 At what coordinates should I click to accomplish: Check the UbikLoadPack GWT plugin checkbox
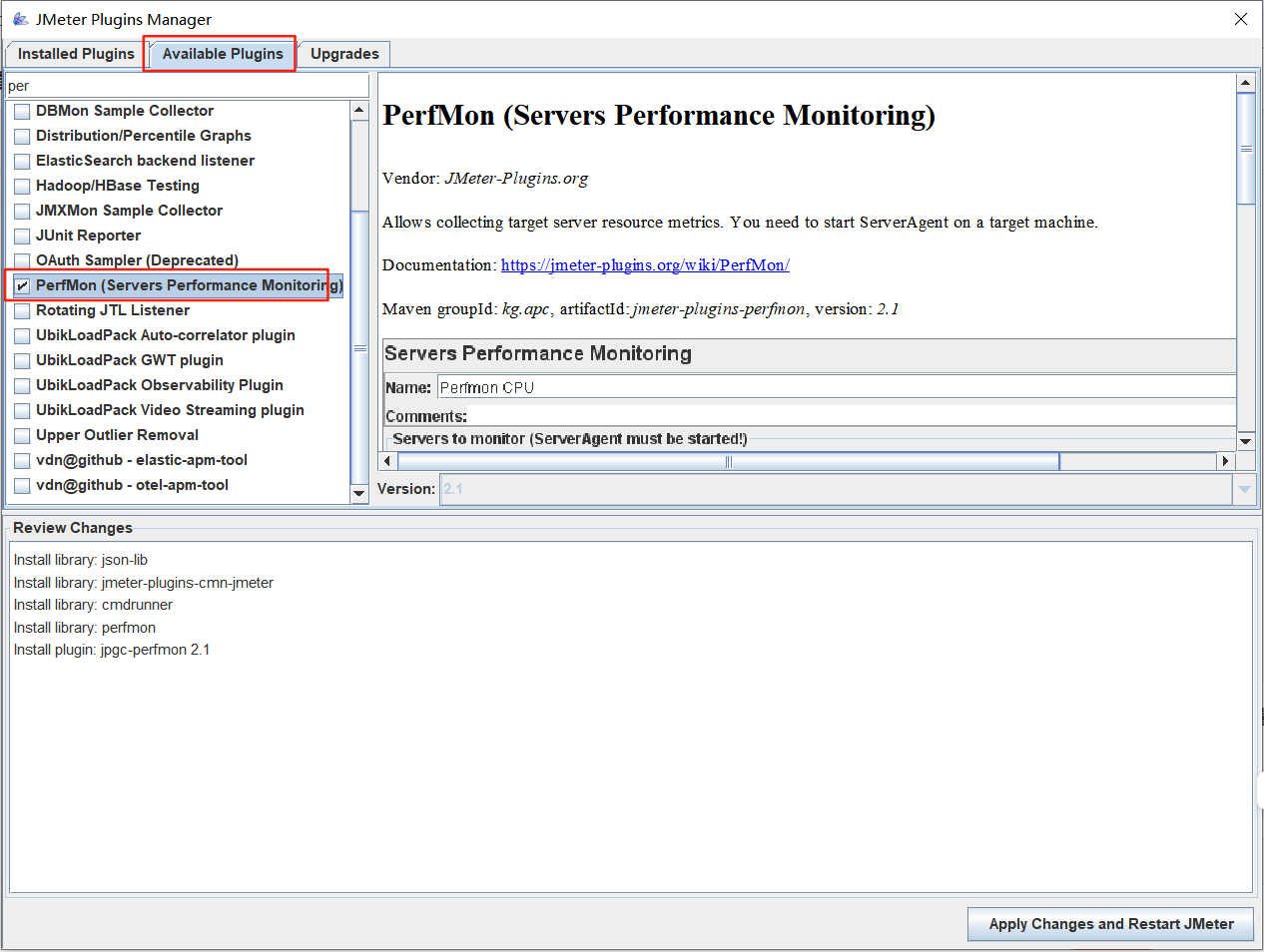tap(22, 361)
